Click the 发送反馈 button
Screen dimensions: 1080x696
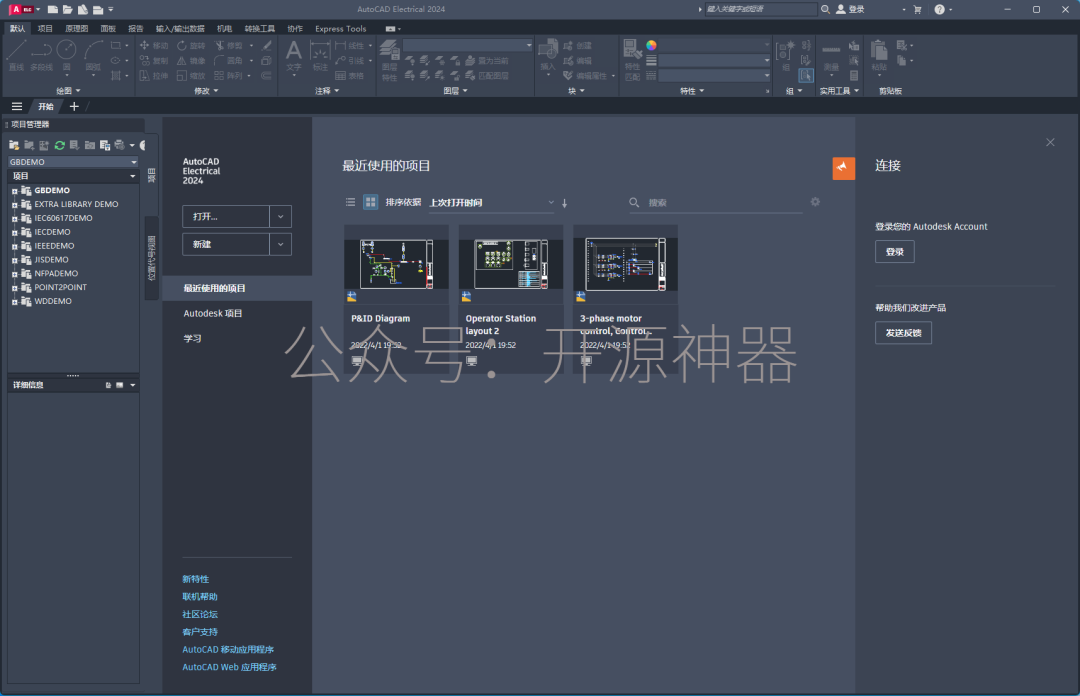click(903, 333)
